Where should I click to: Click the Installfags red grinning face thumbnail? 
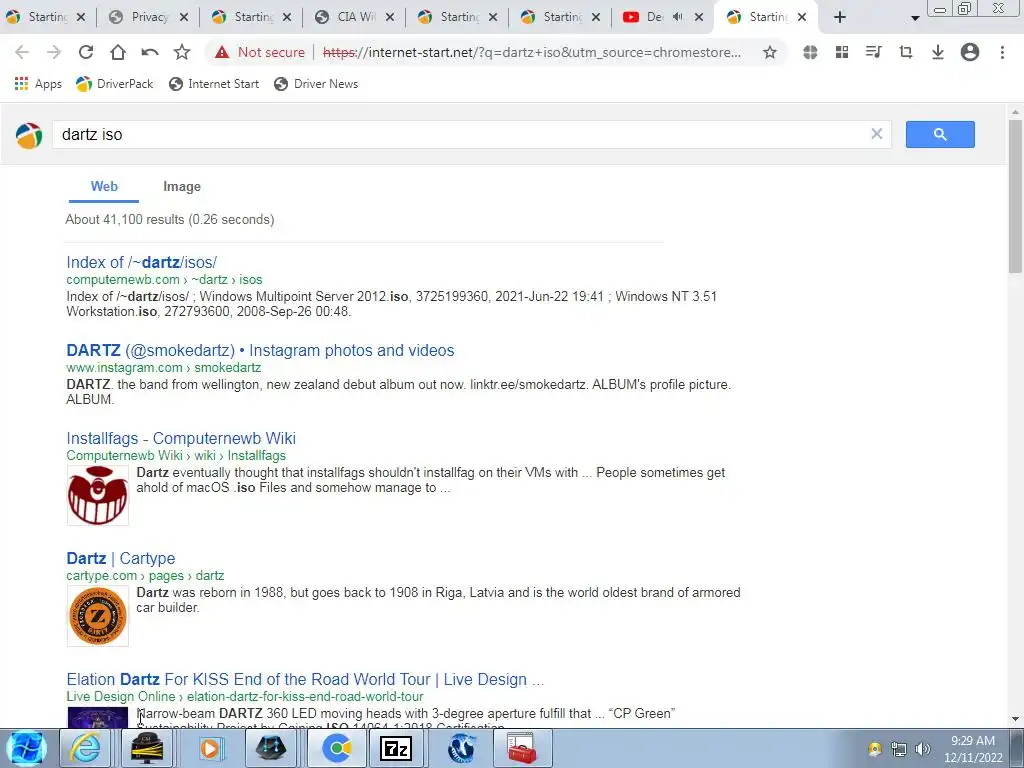(98, 495)
